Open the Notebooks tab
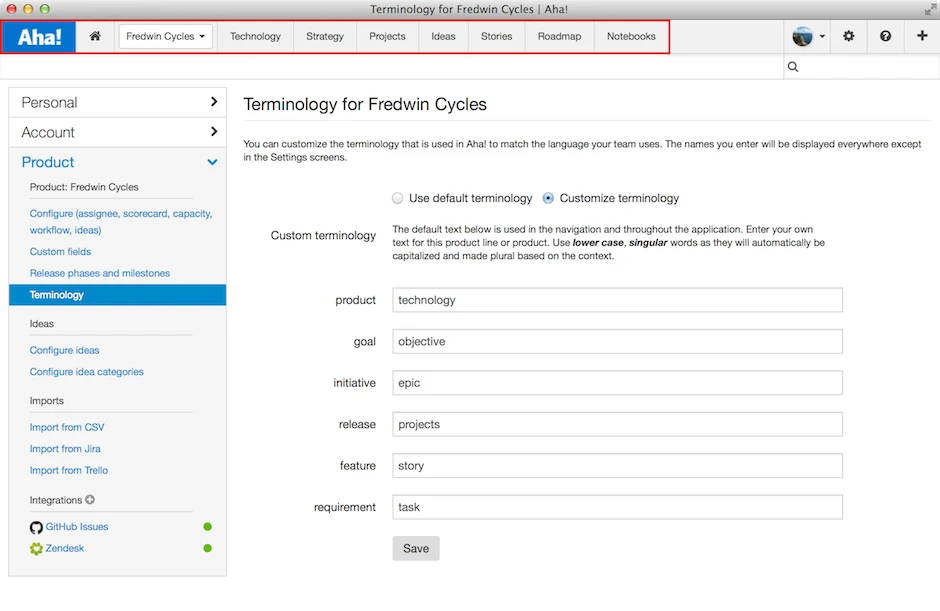Image resolution: width=940 pixels, height=611 pixels. 631,37
